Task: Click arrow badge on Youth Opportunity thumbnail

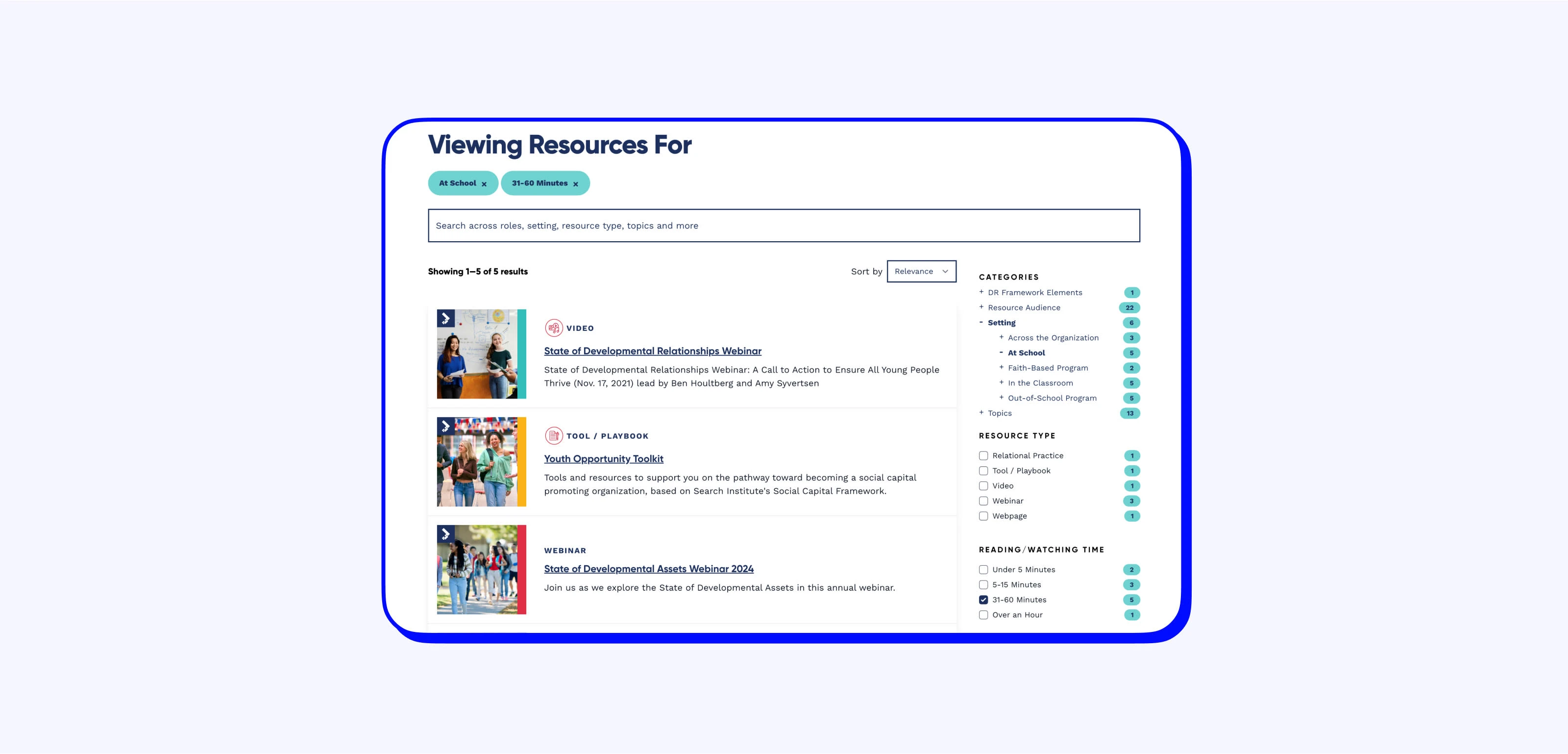Action: click(x=445, y=427)
